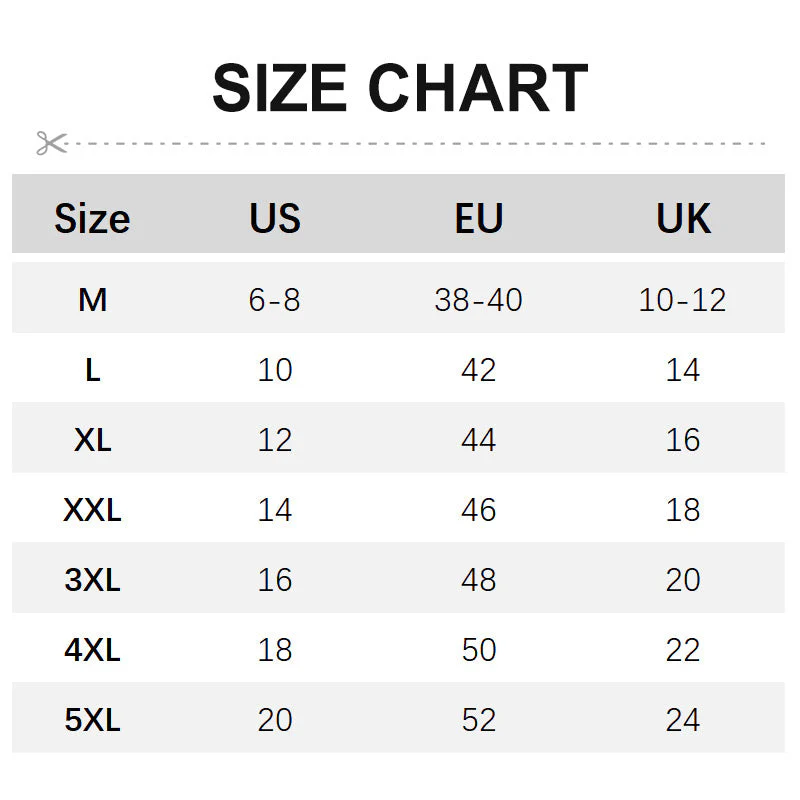Click EU value 38-40
This screenshot has width=800, height=800.
(479, 299)
